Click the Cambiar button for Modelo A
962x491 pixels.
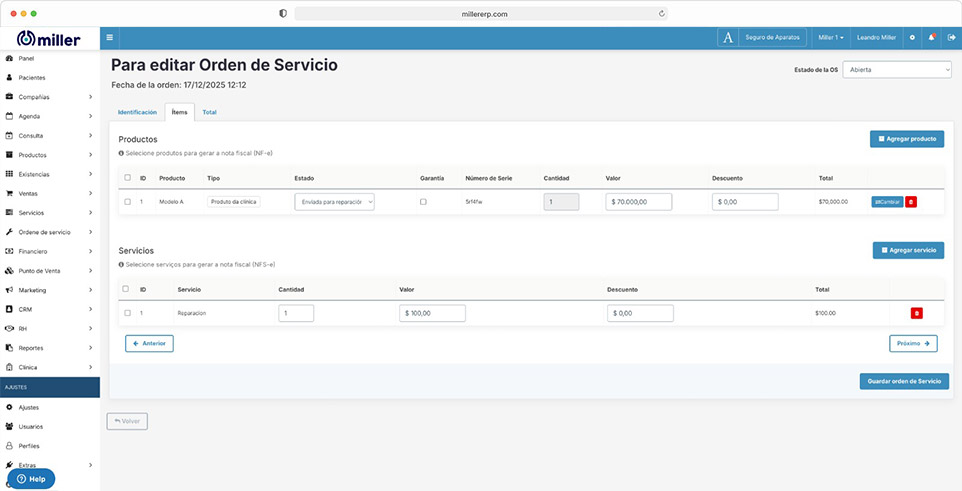pos(887,201)
